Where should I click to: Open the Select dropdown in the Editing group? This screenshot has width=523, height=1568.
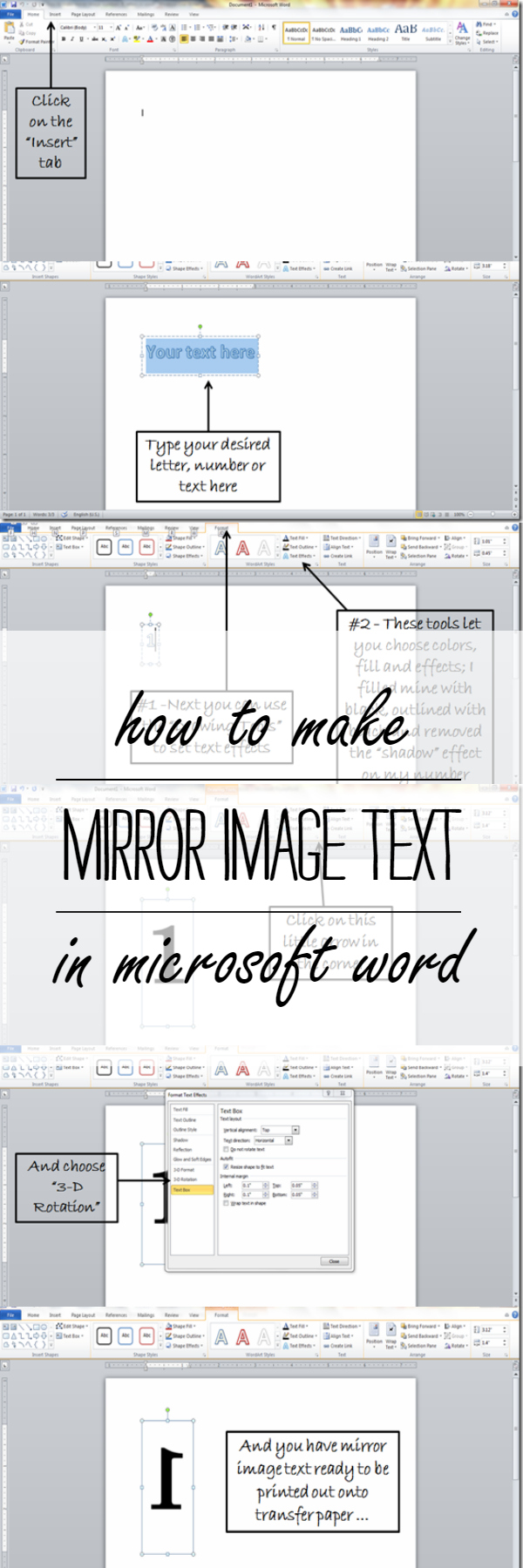click(487, 42)
